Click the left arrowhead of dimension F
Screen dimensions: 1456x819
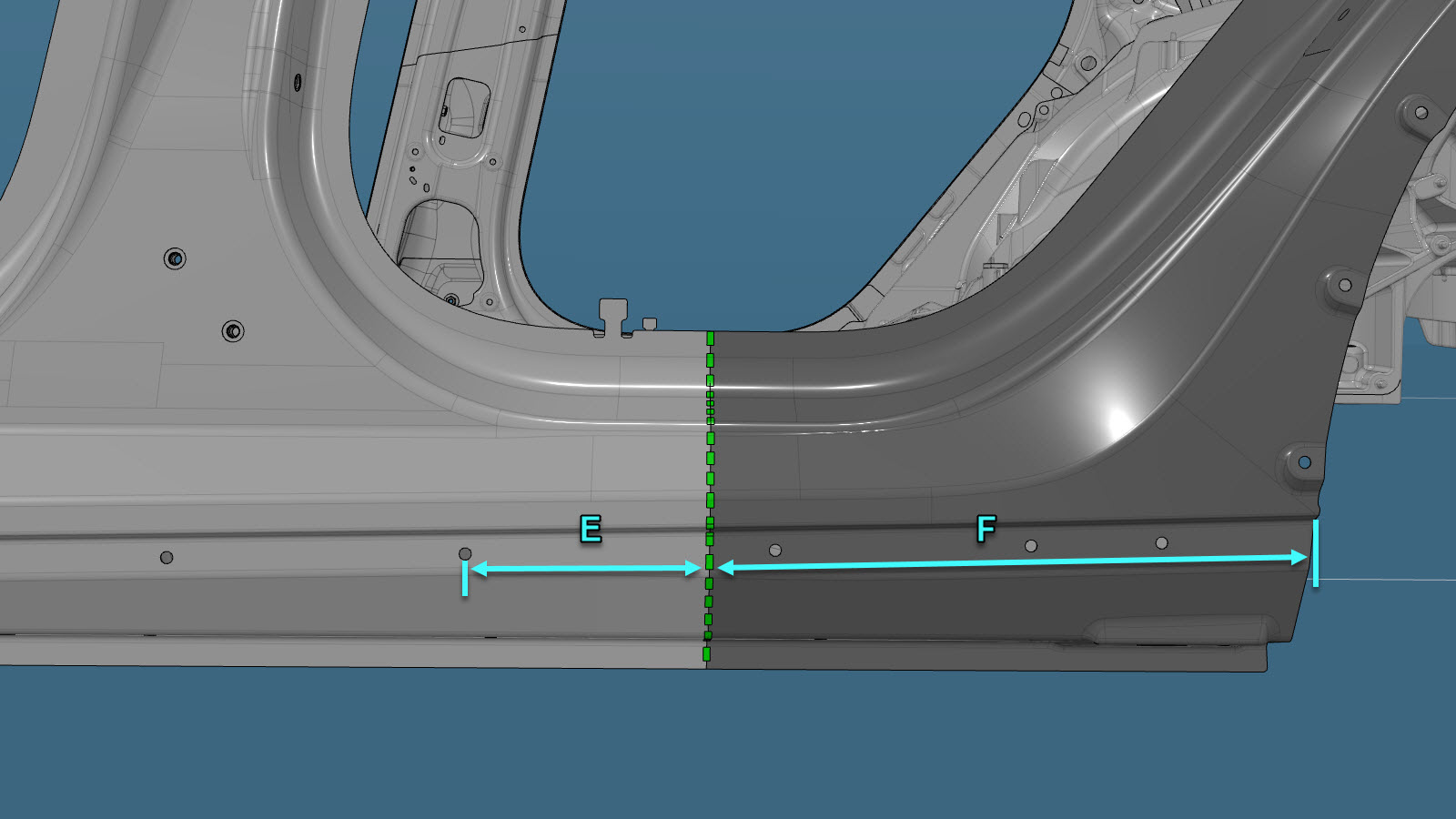pyautogui.click(x=726, y=568)
